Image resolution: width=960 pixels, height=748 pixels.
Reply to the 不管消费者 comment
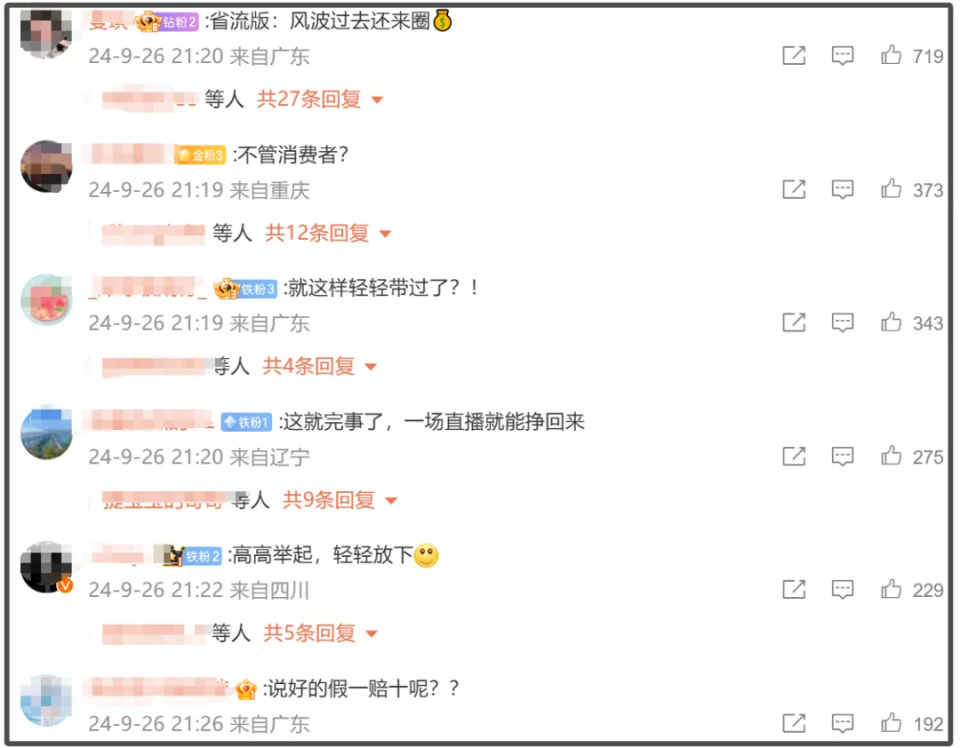(842, 189)
